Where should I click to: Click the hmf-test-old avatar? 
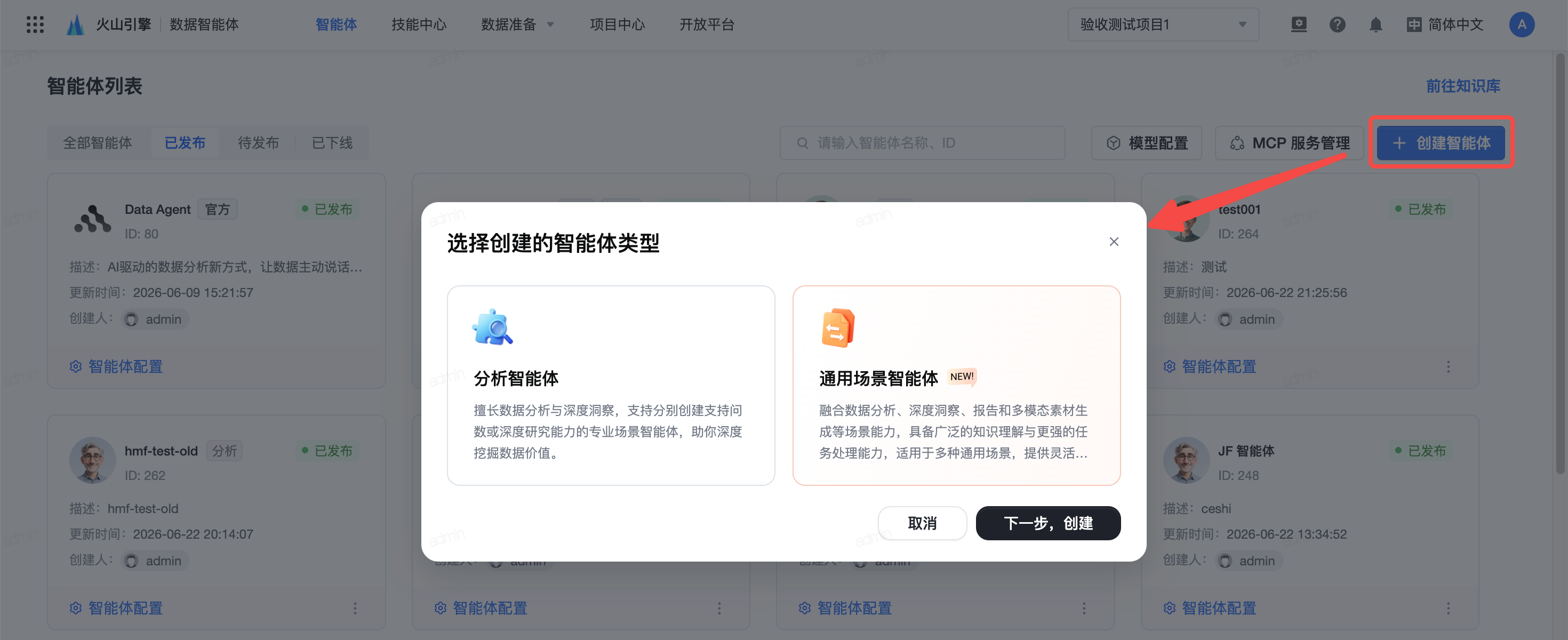(92, 460)
